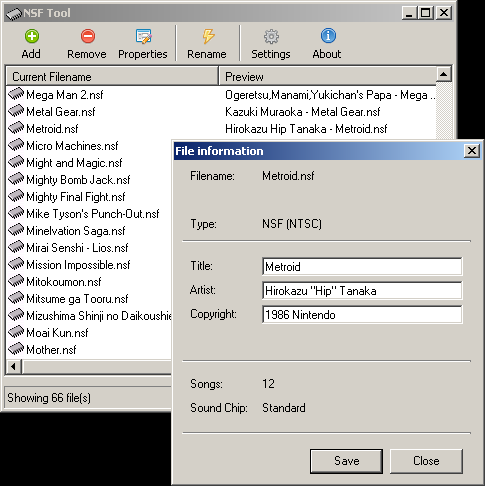Select Mighty Bomb Jack.nsf filename
485x486 pixels.
tap(78, 180)
